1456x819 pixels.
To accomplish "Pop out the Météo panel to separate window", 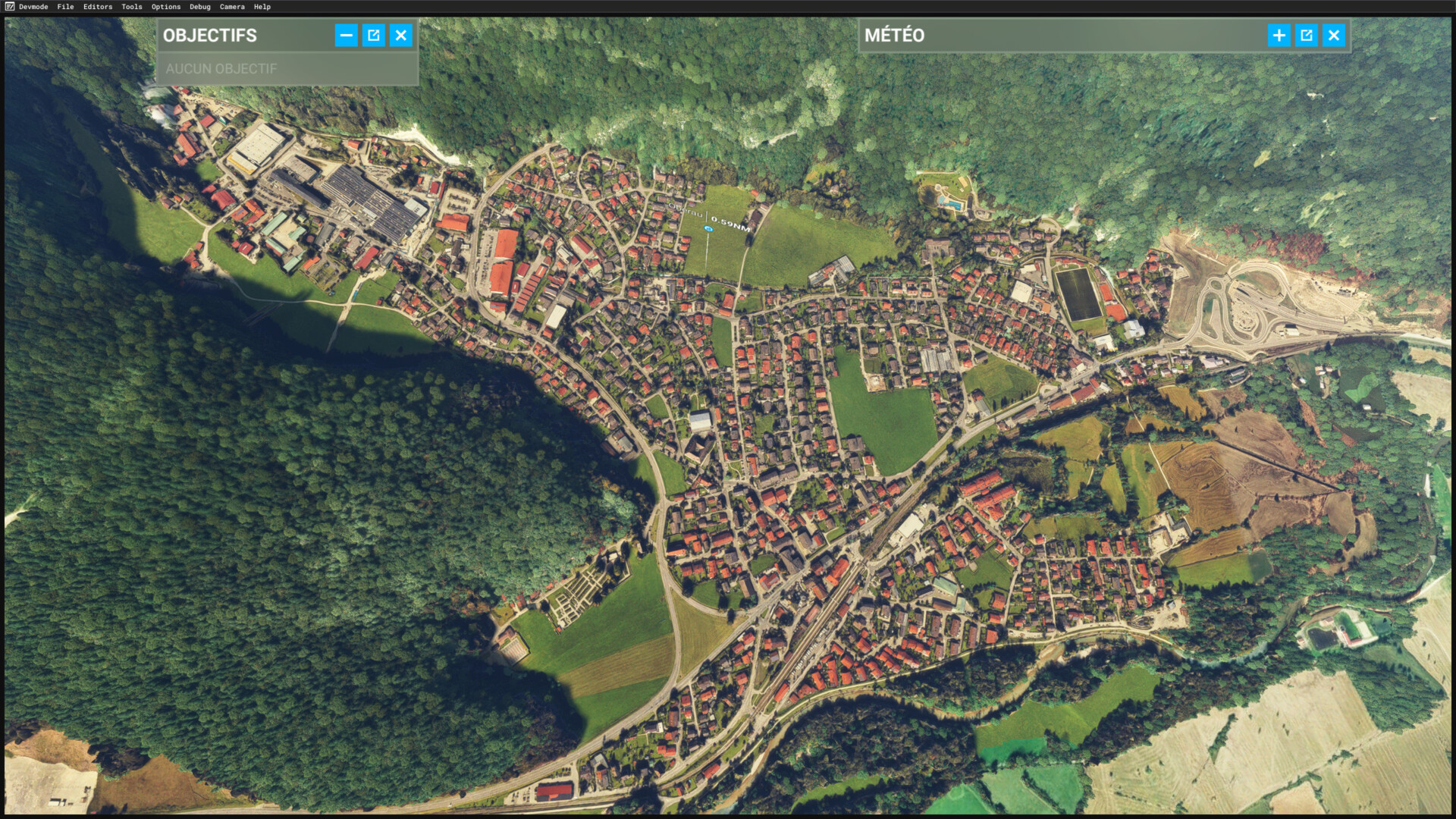I will pos(1306,35).
